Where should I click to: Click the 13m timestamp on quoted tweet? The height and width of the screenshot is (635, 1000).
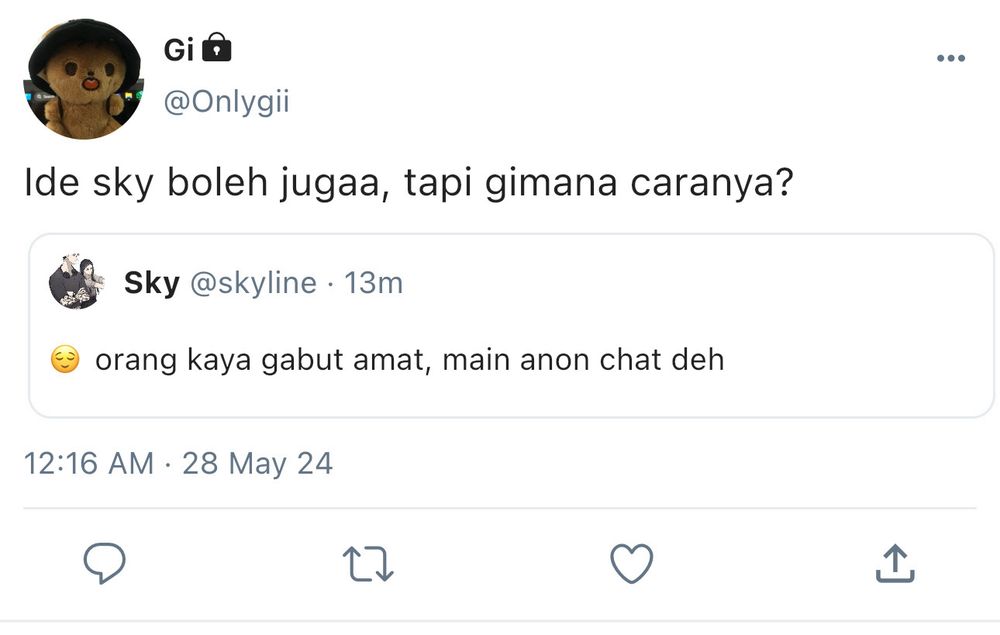tap(373, 284)
